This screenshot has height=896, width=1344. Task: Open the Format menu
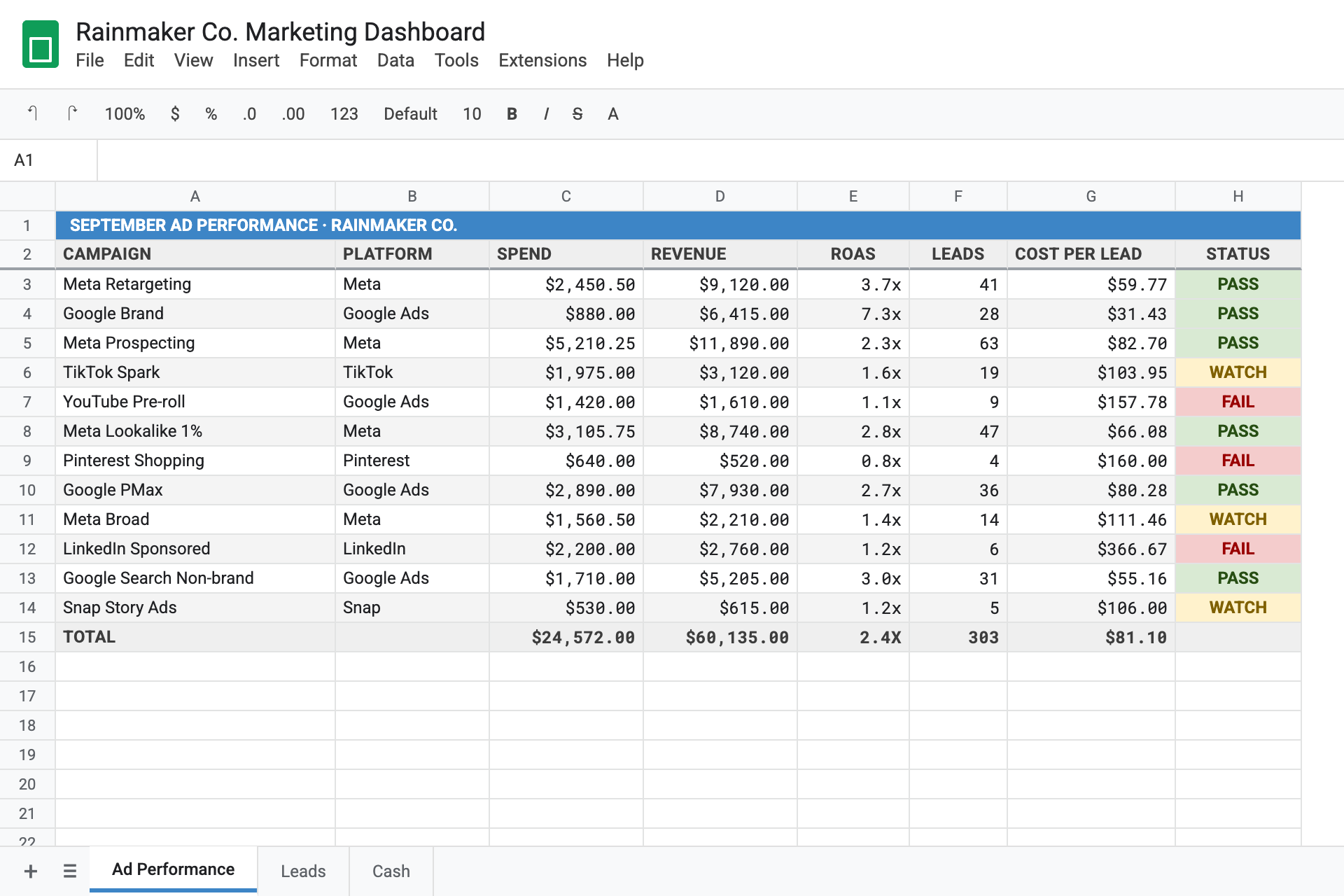(x=328, y=60)
